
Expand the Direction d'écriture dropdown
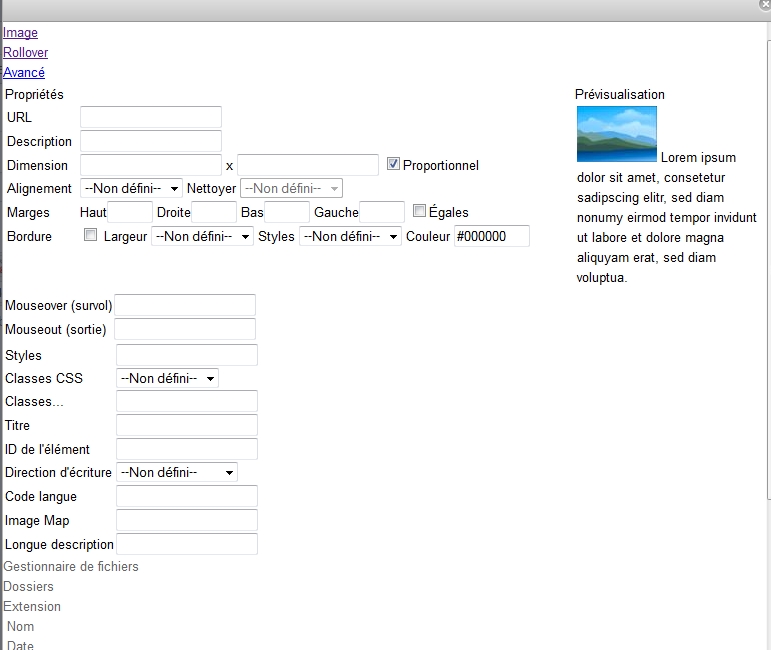[177, 472]
